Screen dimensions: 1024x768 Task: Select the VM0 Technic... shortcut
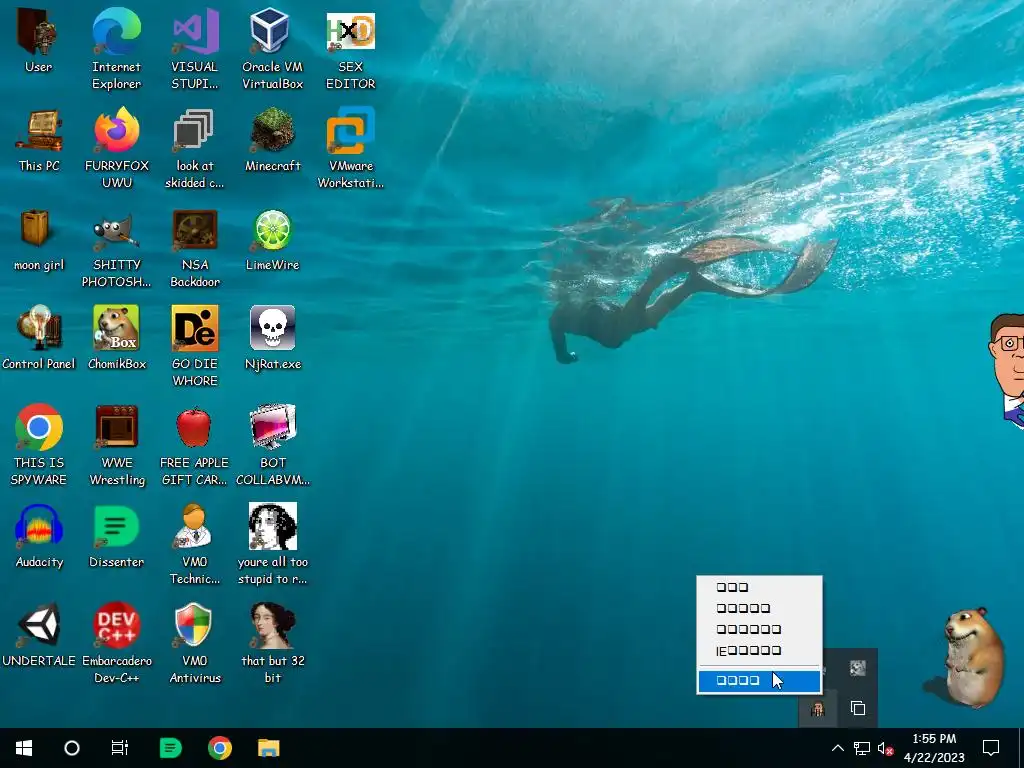195,544
